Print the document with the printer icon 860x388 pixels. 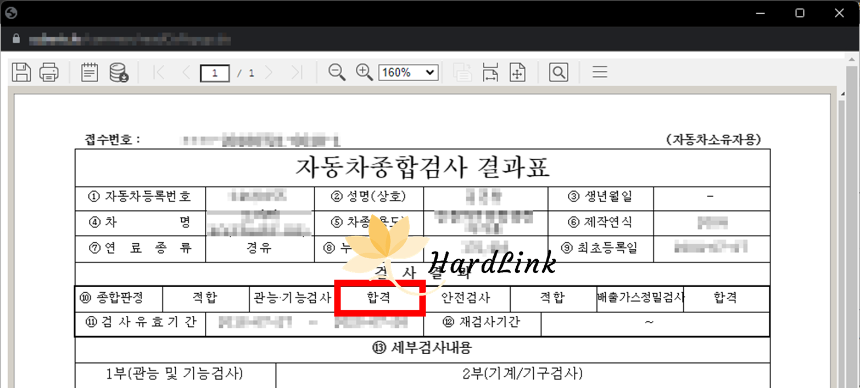coord(49,72)
